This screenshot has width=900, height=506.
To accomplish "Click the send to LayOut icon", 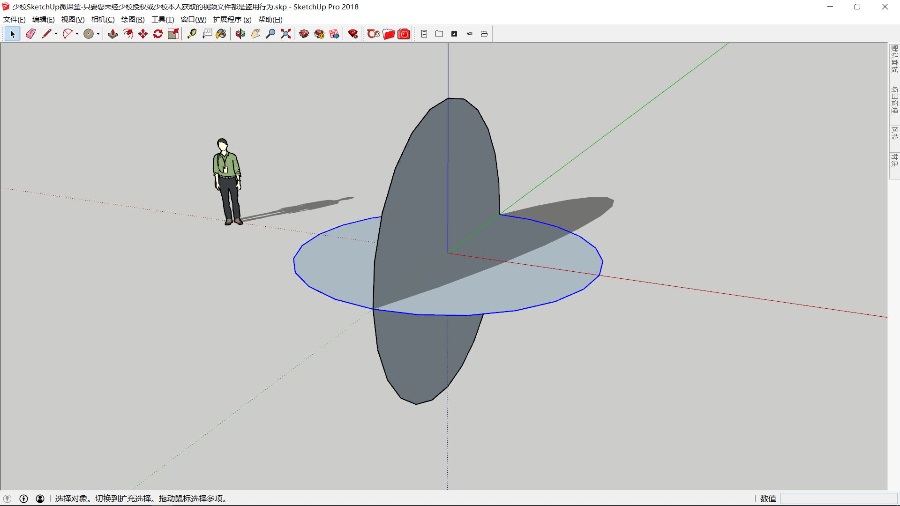I will [x=334, y=34].
